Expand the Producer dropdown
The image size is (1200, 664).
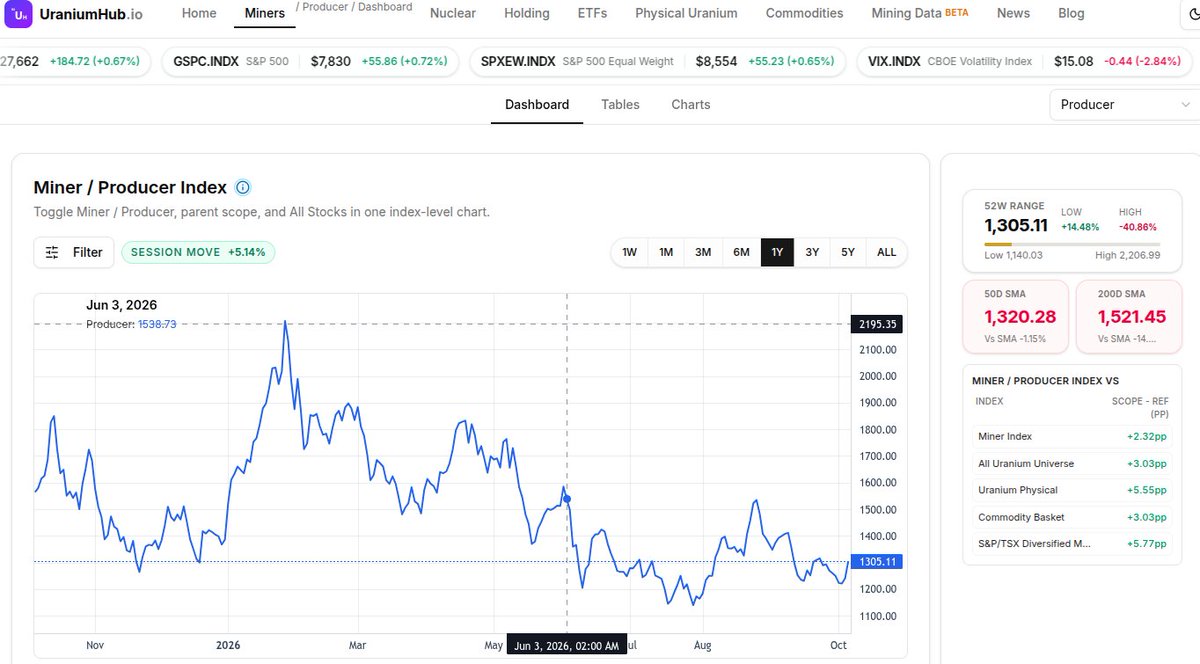(1124, 104)
